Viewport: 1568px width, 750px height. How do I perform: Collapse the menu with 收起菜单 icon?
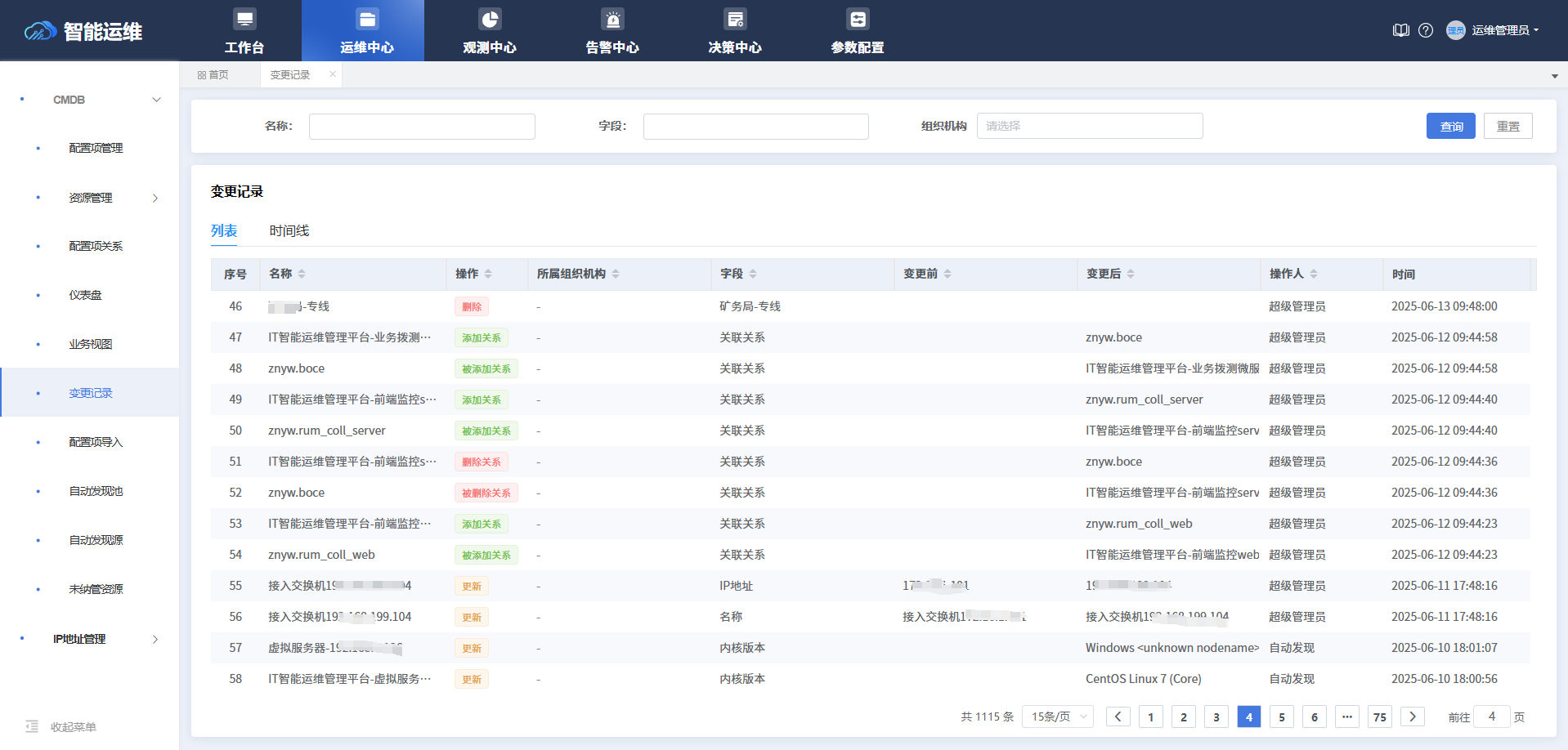click(32, 726)
